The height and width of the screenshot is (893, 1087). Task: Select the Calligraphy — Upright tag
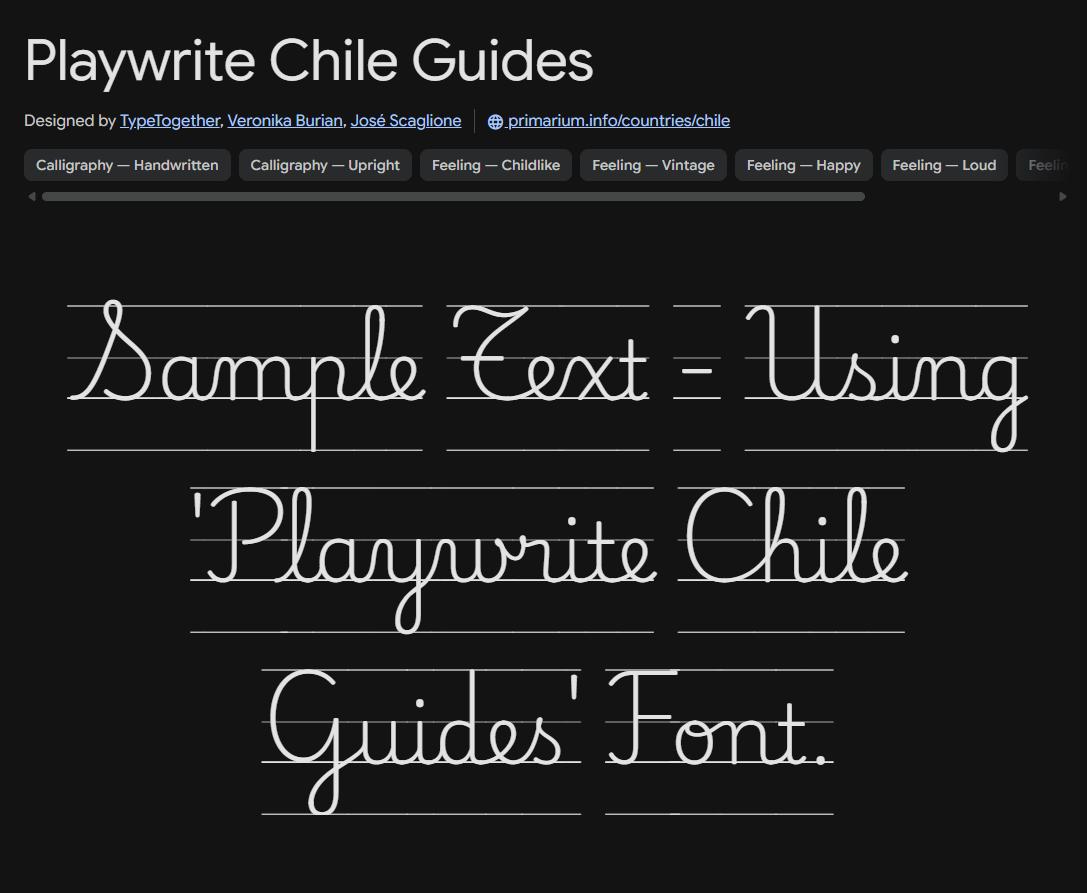pyautogui.click(x=325, y=165)
